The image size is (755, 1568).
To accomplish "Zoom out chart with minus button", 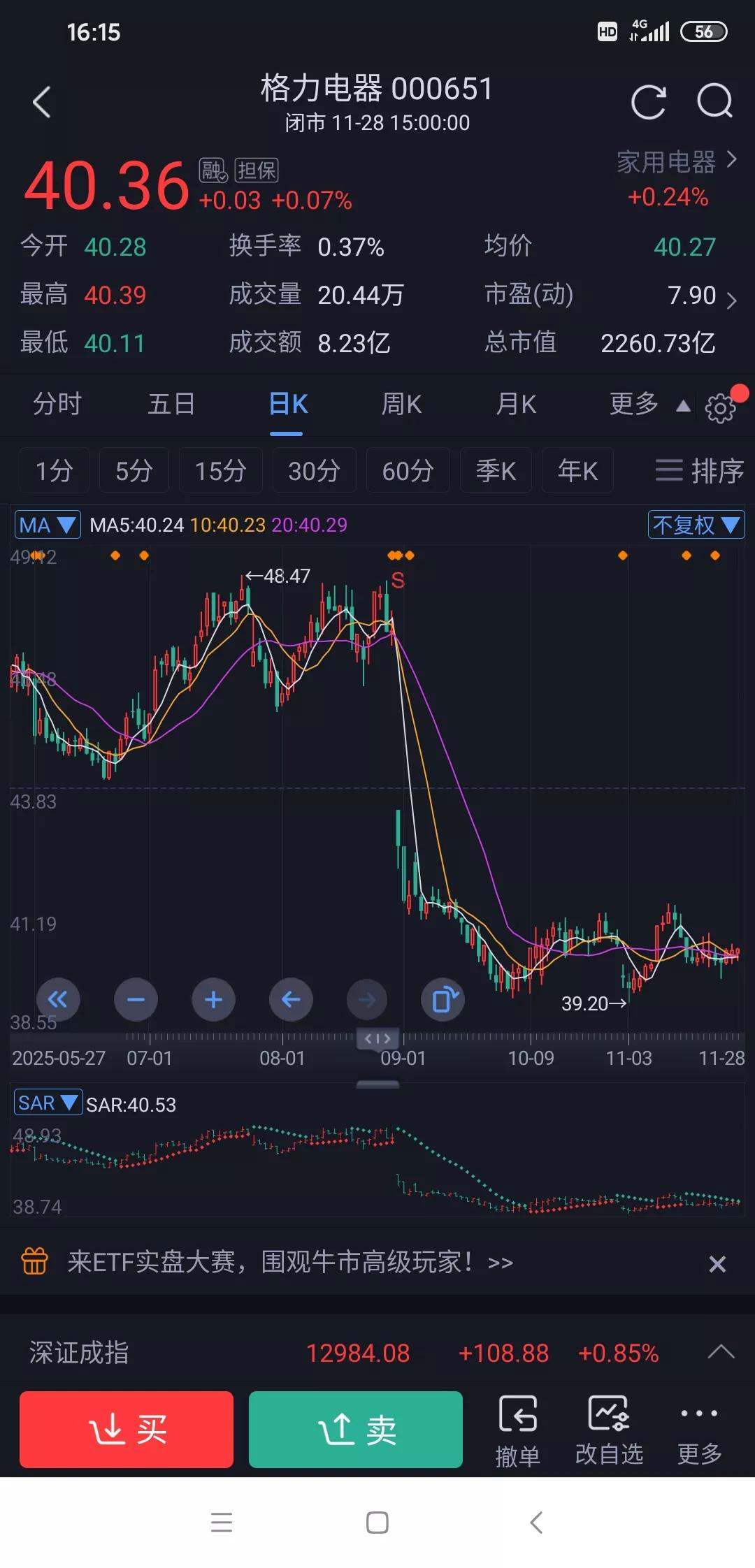I will tap(136, 1000).
